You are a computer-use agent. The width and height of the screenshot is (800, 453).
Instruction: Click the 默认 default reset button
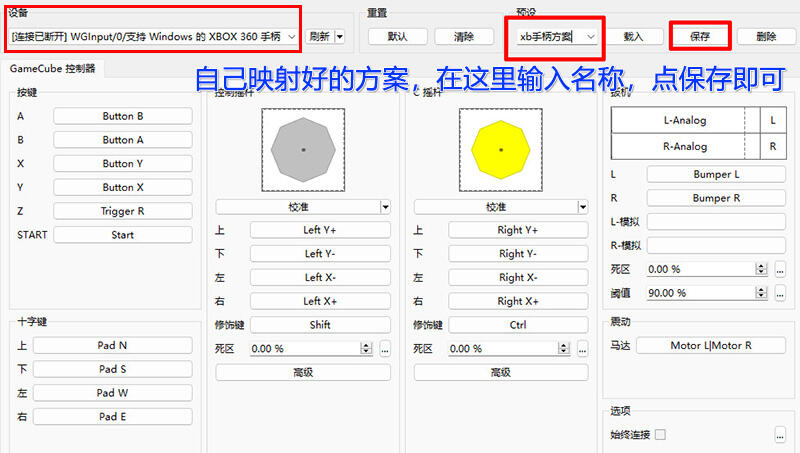[x=397, y=37]
